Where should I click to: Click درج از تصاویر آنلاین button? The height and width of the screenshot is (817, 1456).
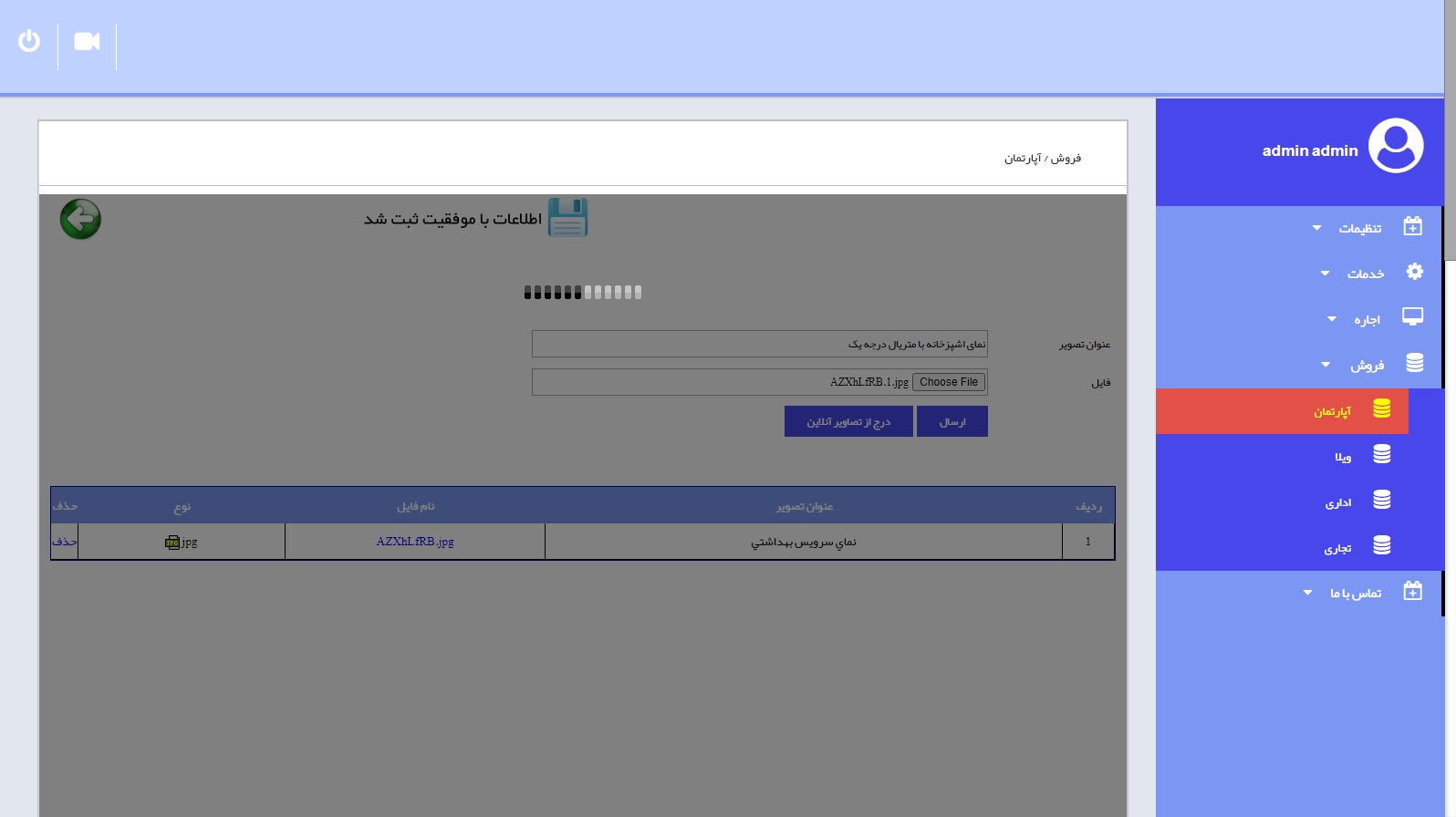click(x=848, y=421)
